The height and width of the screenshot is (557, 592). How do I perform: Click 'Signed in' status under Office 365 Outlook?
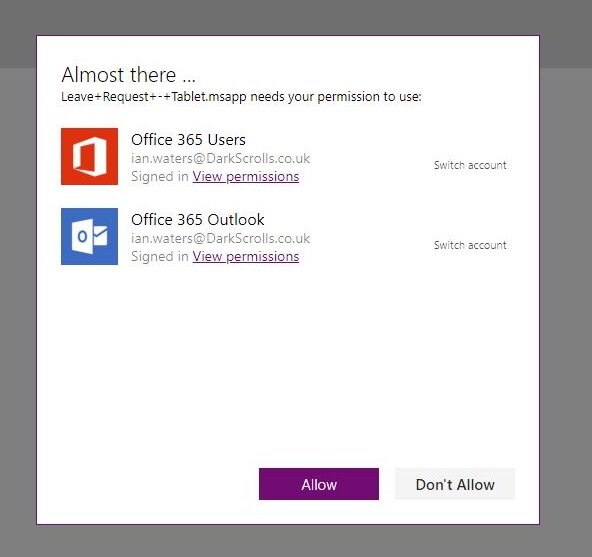click(x=160, y=256)
